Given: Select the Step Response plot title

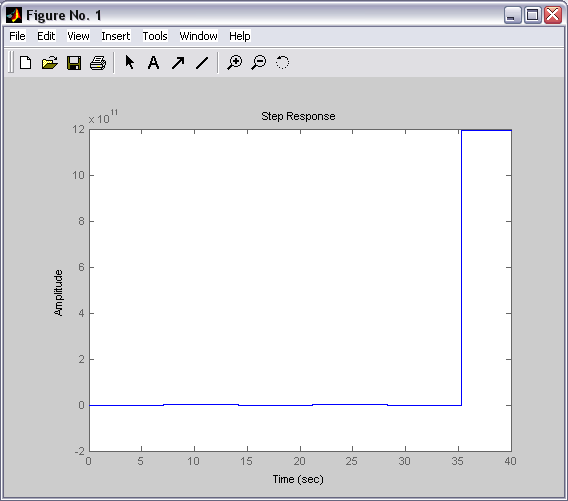Looking at the screenshot, I should (x=298, y=116).
